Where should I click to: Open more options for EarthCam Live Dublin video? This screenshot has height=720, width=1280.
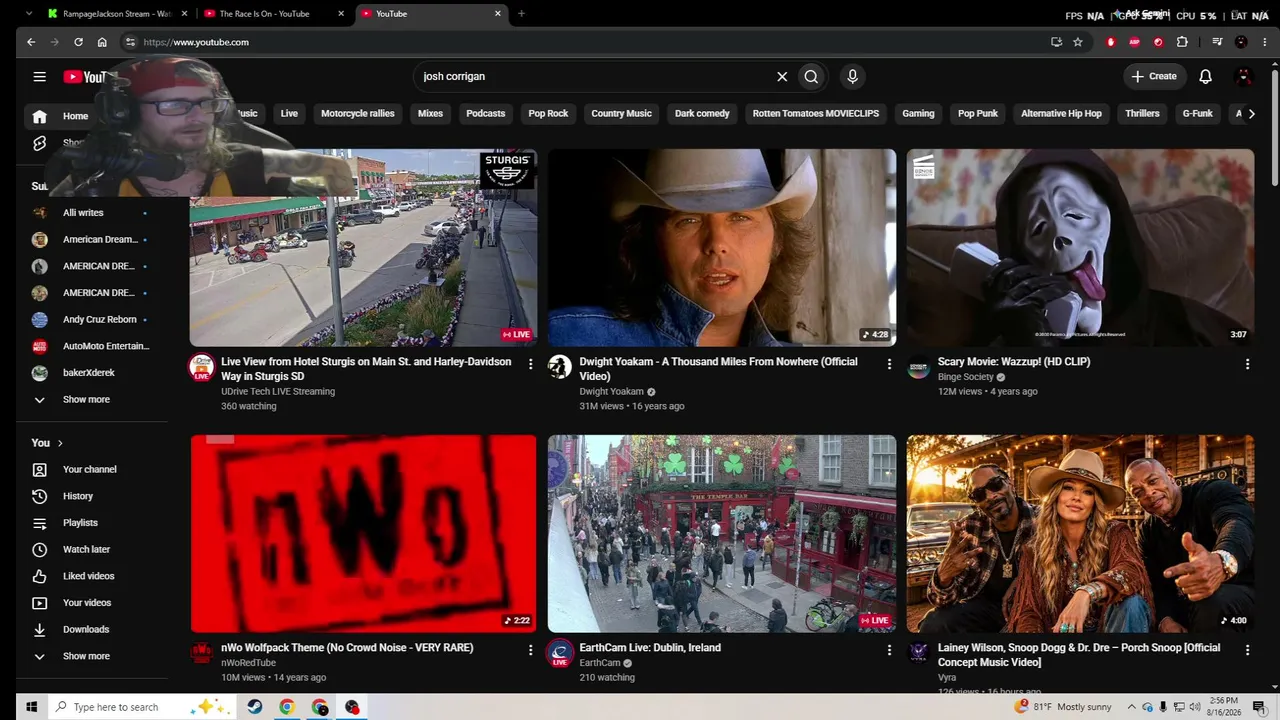click(889, 650)
